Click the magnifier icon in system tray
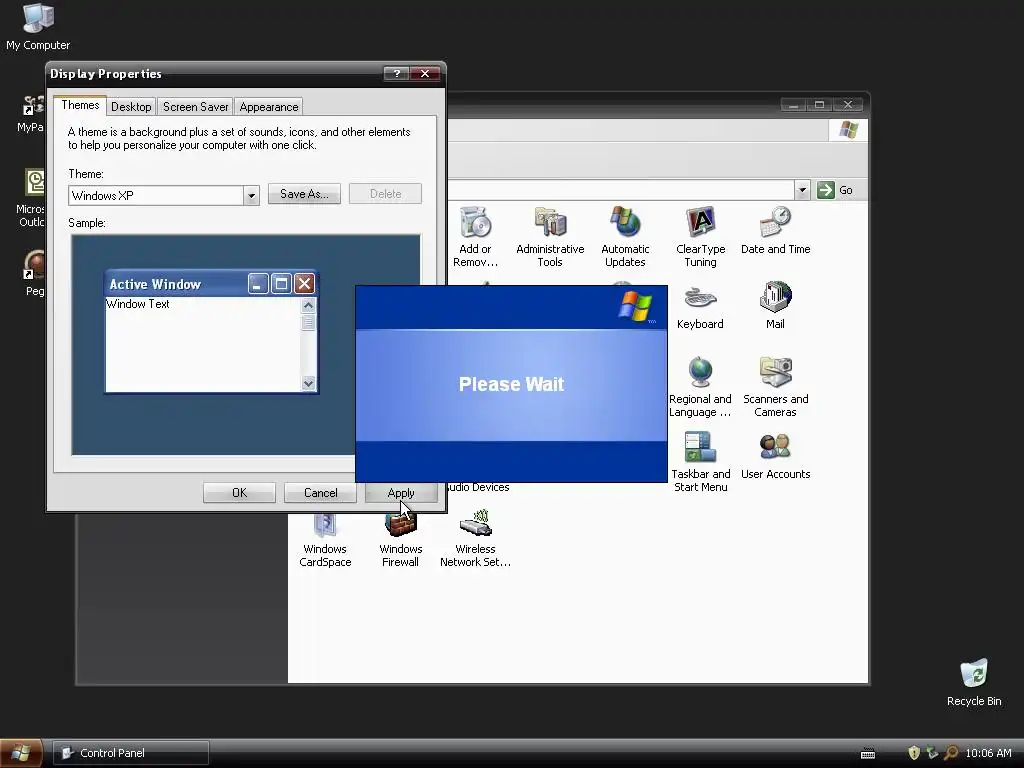Screen dimensions: 1024x768 pyautogui.click(x=951, y=753)
